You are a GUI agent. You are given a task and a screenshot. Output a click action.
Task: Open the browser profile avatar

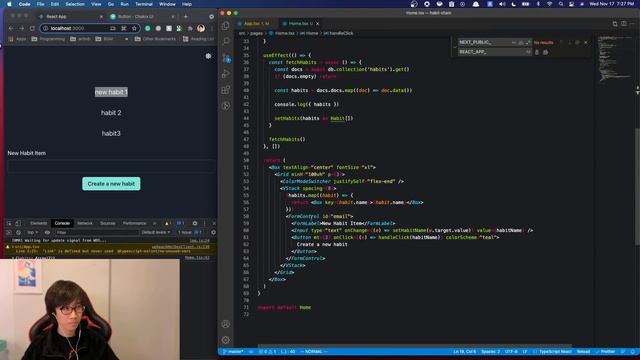[x=201, y=28]
